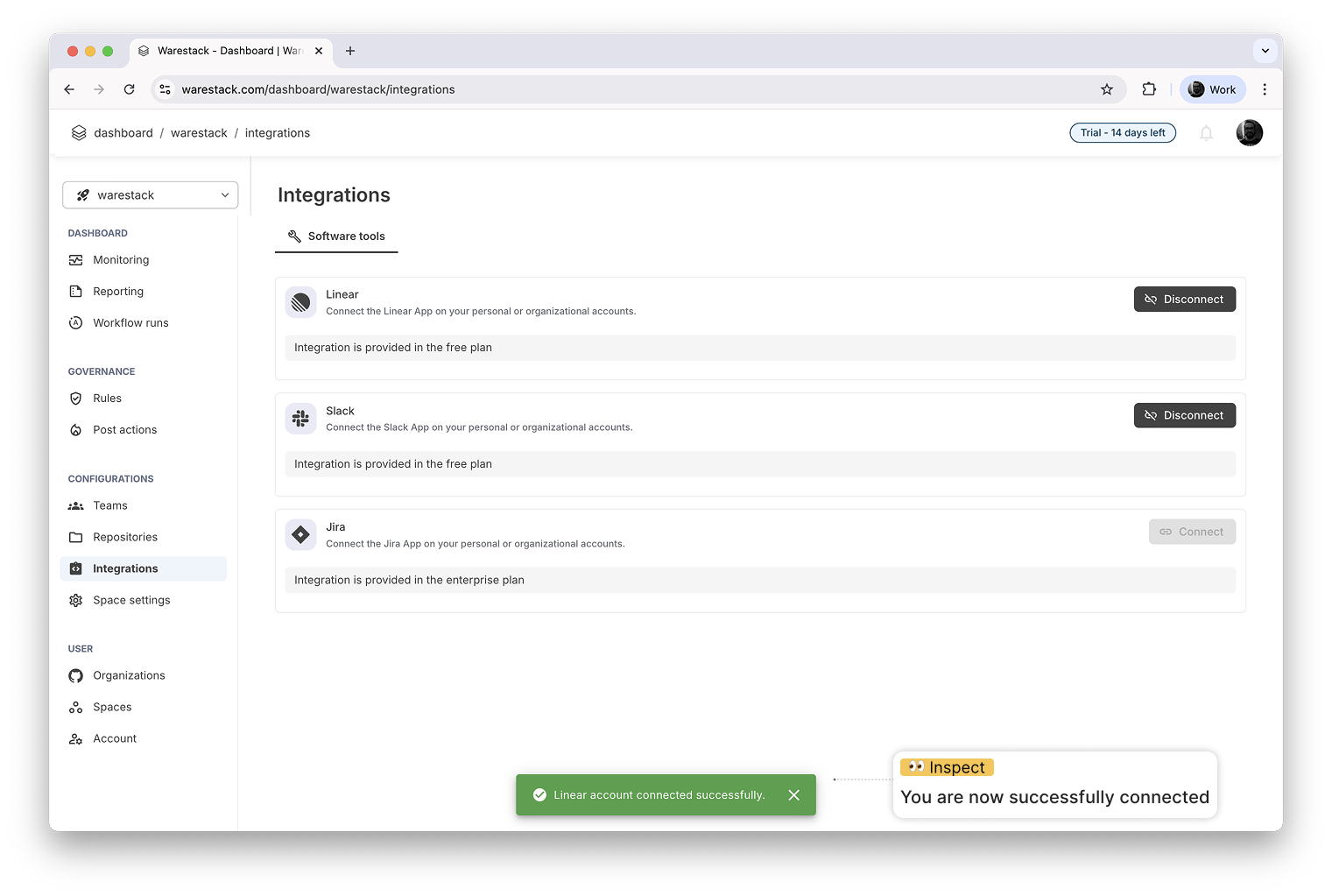Open the user profile avatar menu

pyautogui.click(x=1249, y=133)
